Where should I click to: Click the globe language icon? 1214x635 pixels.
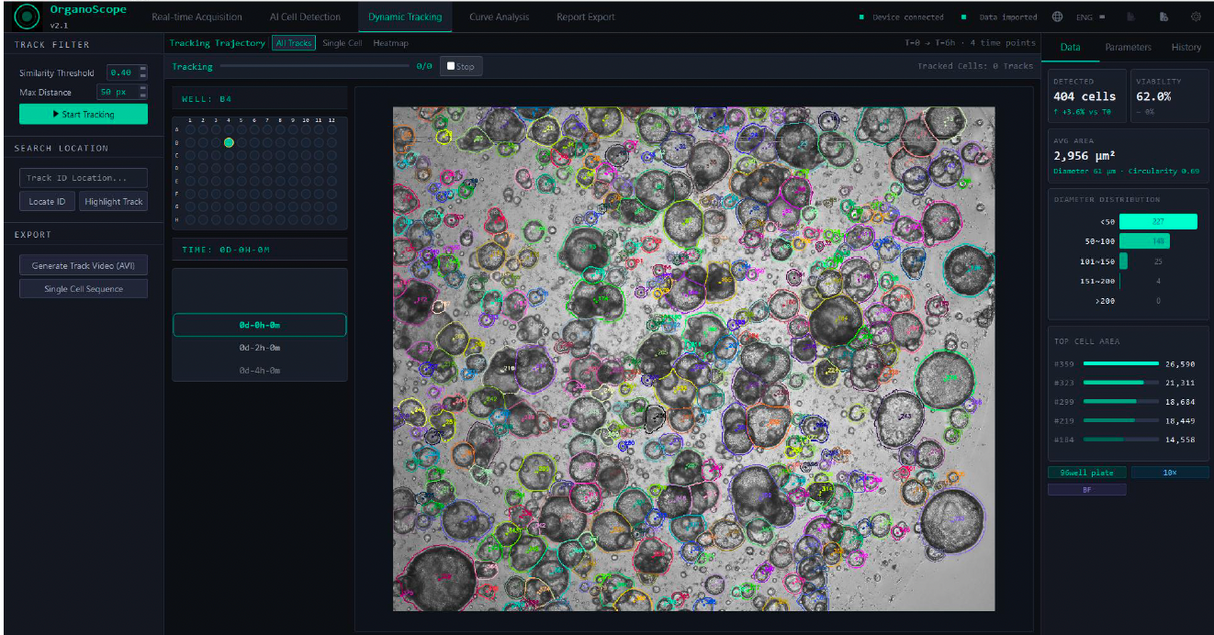coord(1058,17)
